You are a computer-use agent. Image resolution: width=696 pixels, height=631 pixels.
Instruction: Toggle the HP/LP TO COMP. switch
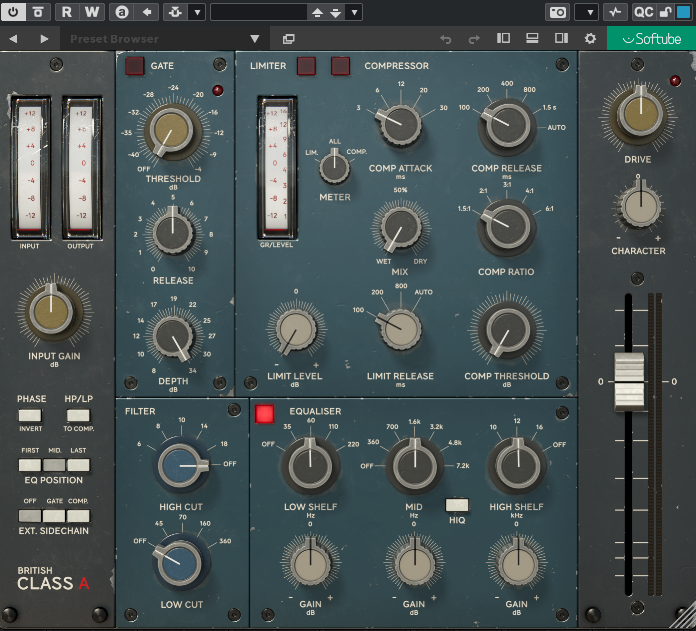coord(78,416)
